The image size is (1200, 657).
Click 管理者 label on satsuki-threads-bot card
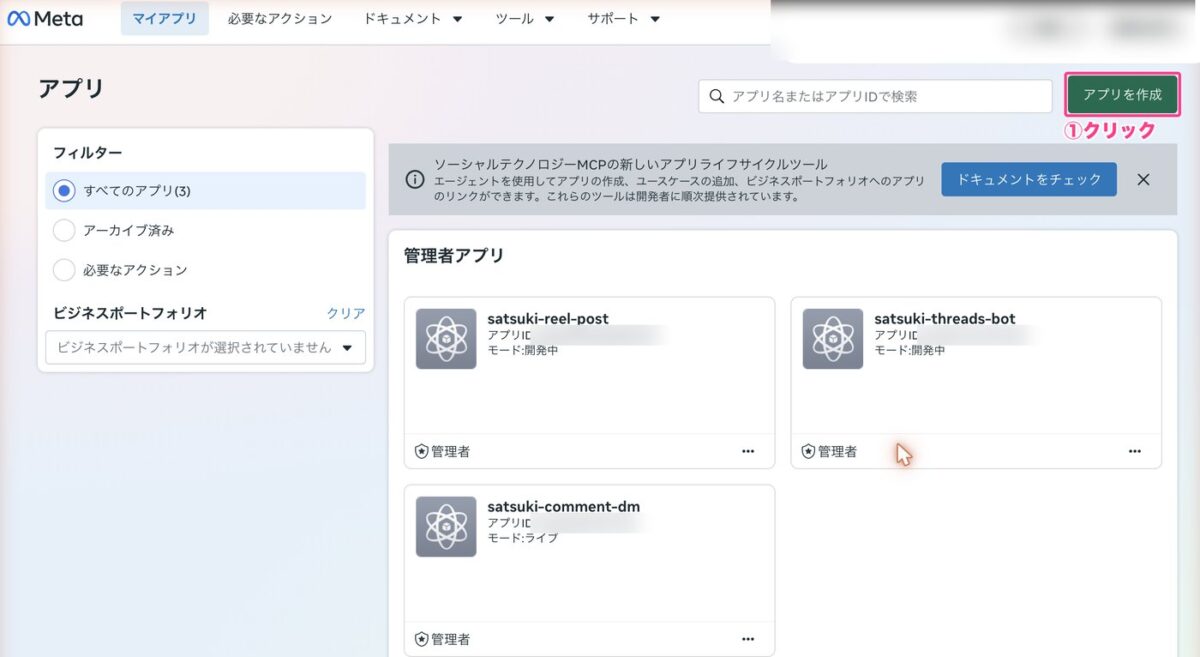click(x=838, y=452)
